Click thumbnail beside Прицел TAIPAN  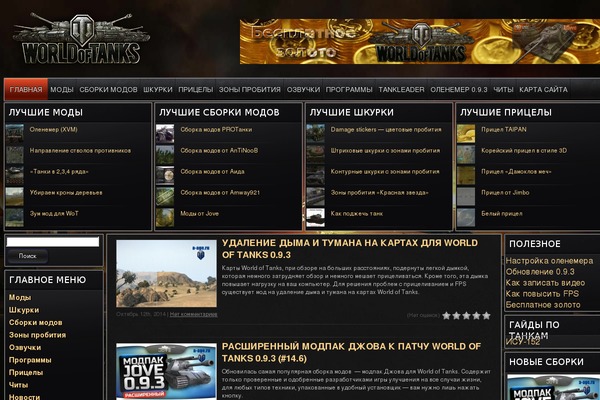pos(466,134)
